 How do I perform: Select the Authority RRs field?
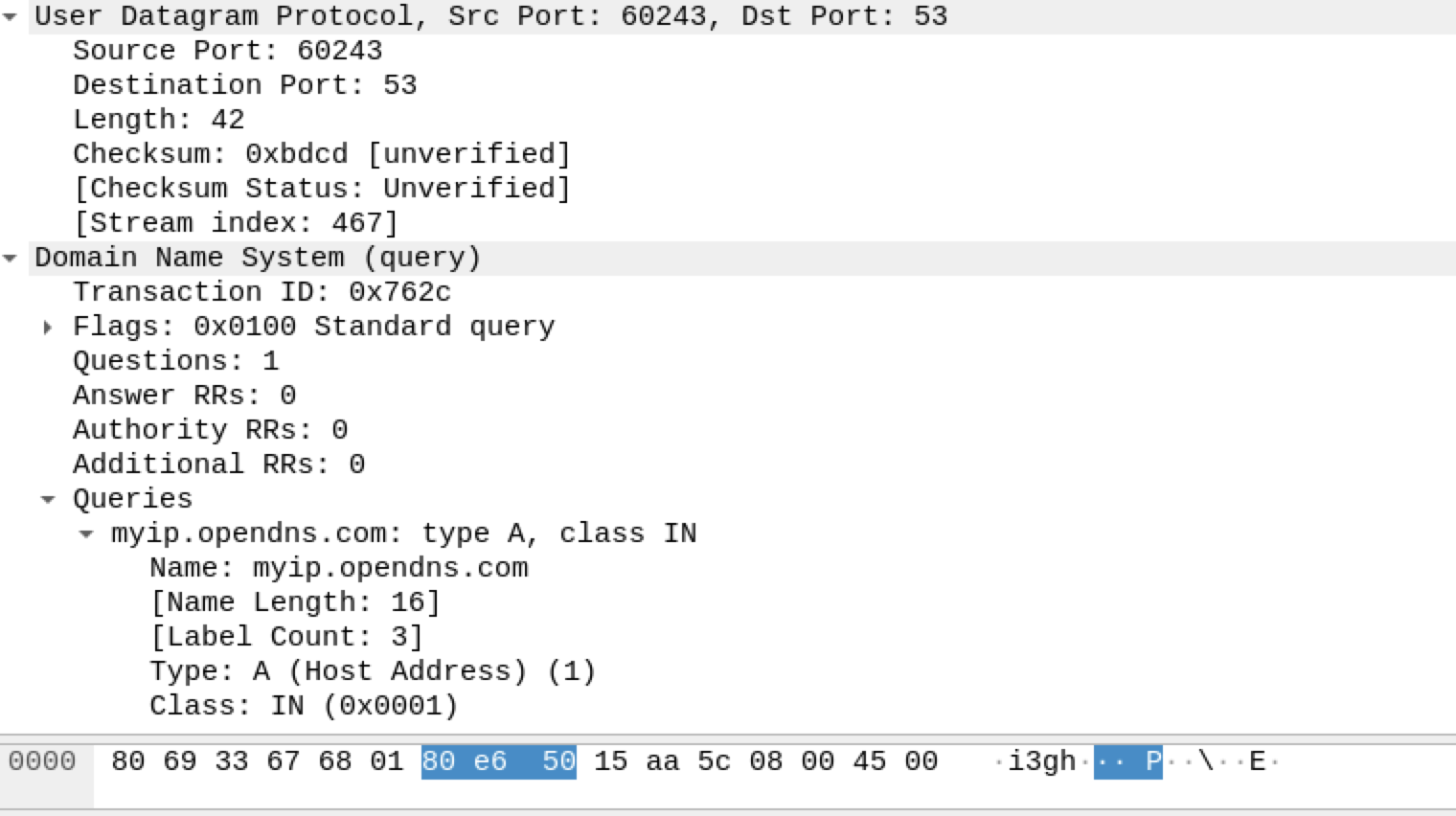pyautogui.click(x=211, y=430)
